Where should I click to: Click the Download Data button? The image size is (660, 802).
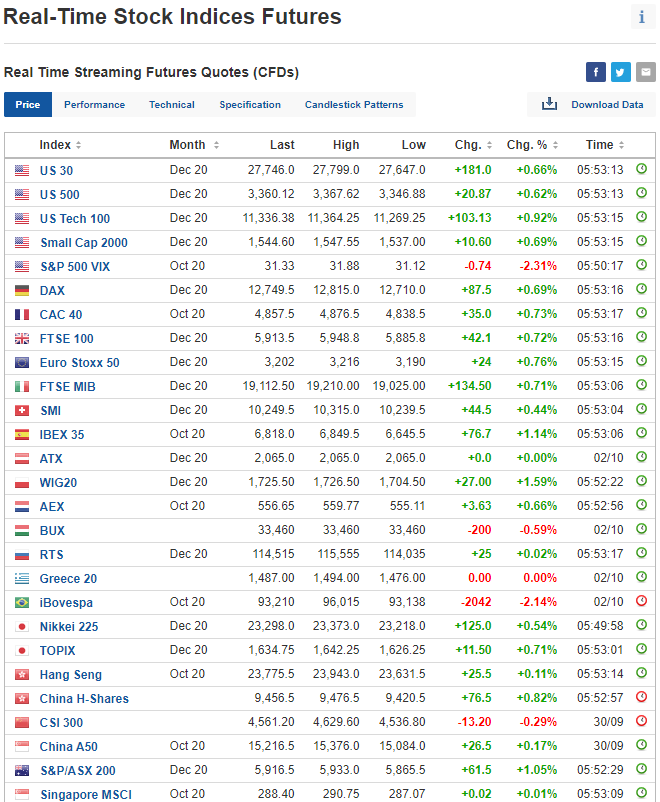tap(592, 105)
